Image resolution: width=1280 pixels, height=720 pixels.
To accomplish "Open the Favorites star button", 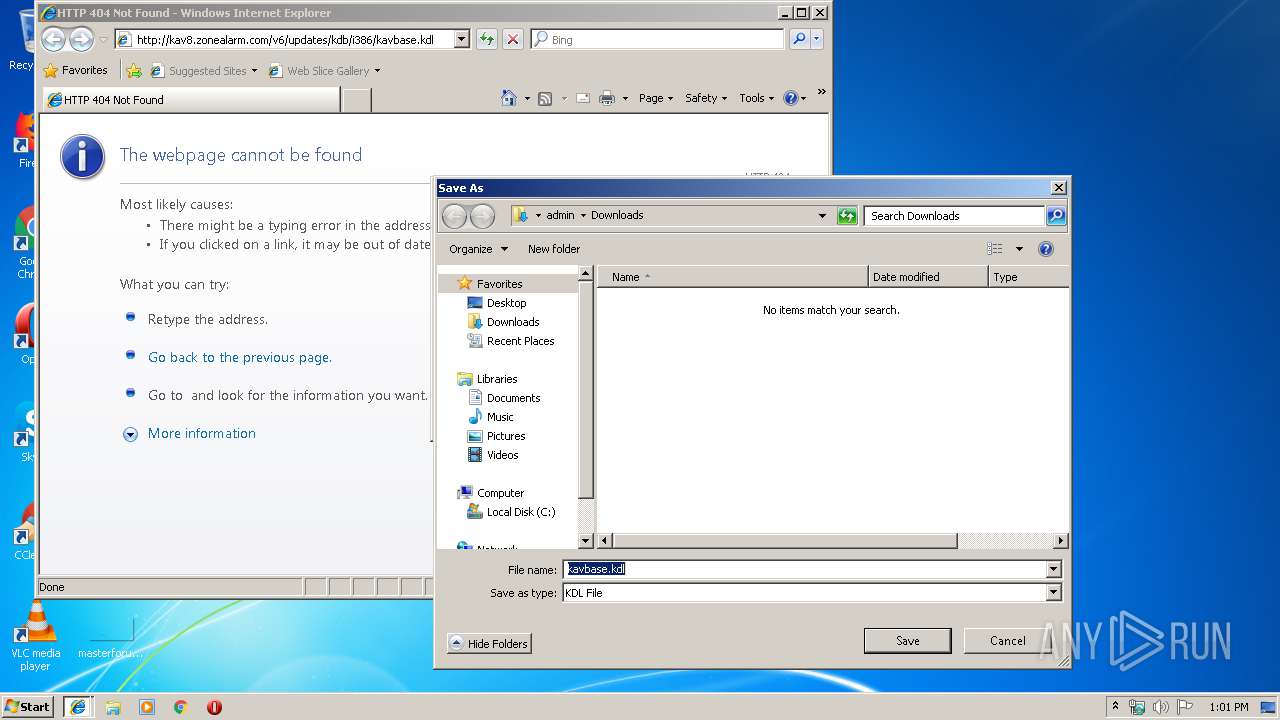I will [76, 70].
